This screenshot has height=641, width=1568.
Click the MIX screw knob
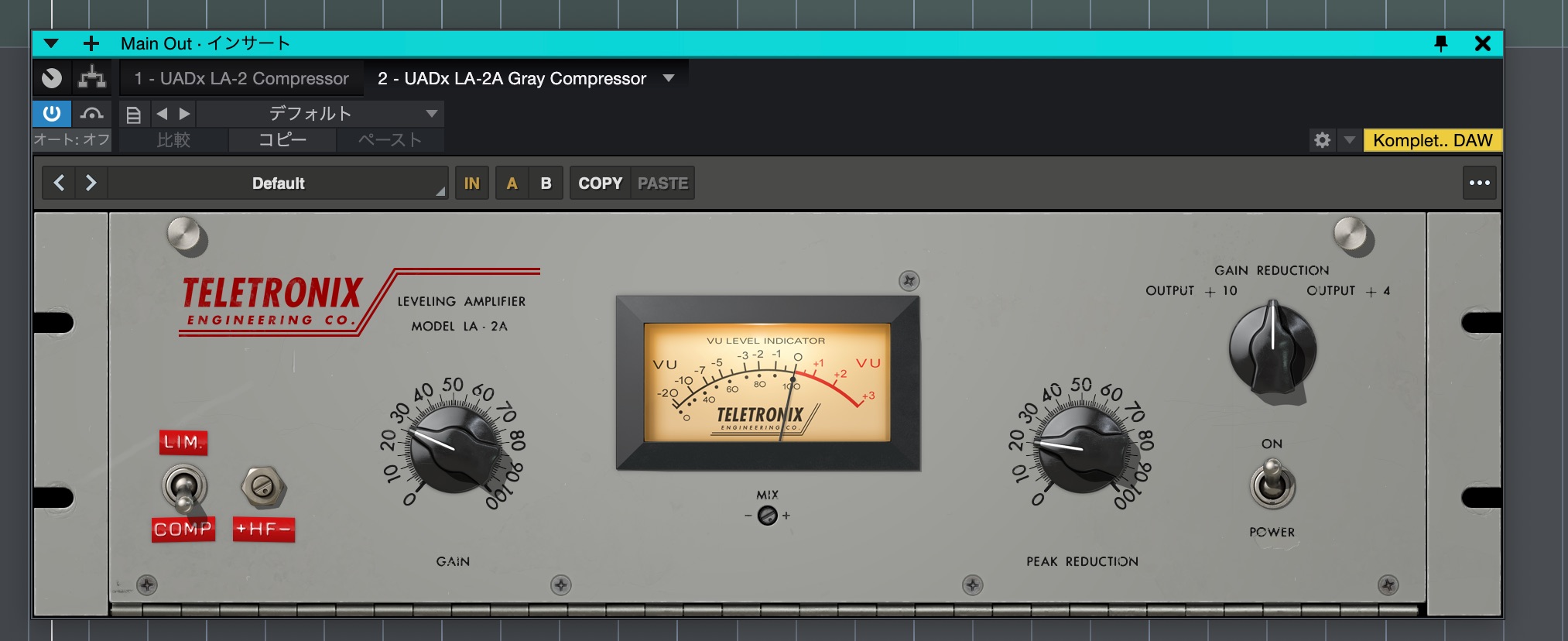pos(767,515)
